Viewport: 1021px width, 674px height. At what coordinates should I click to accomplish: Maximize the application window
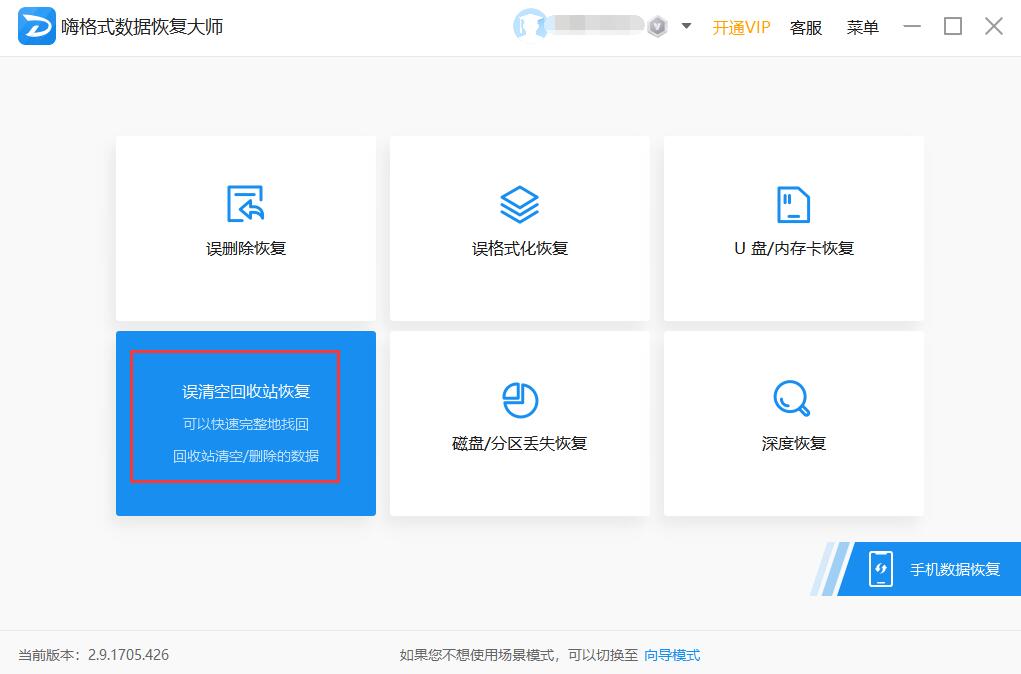click(x=953, y=27)
